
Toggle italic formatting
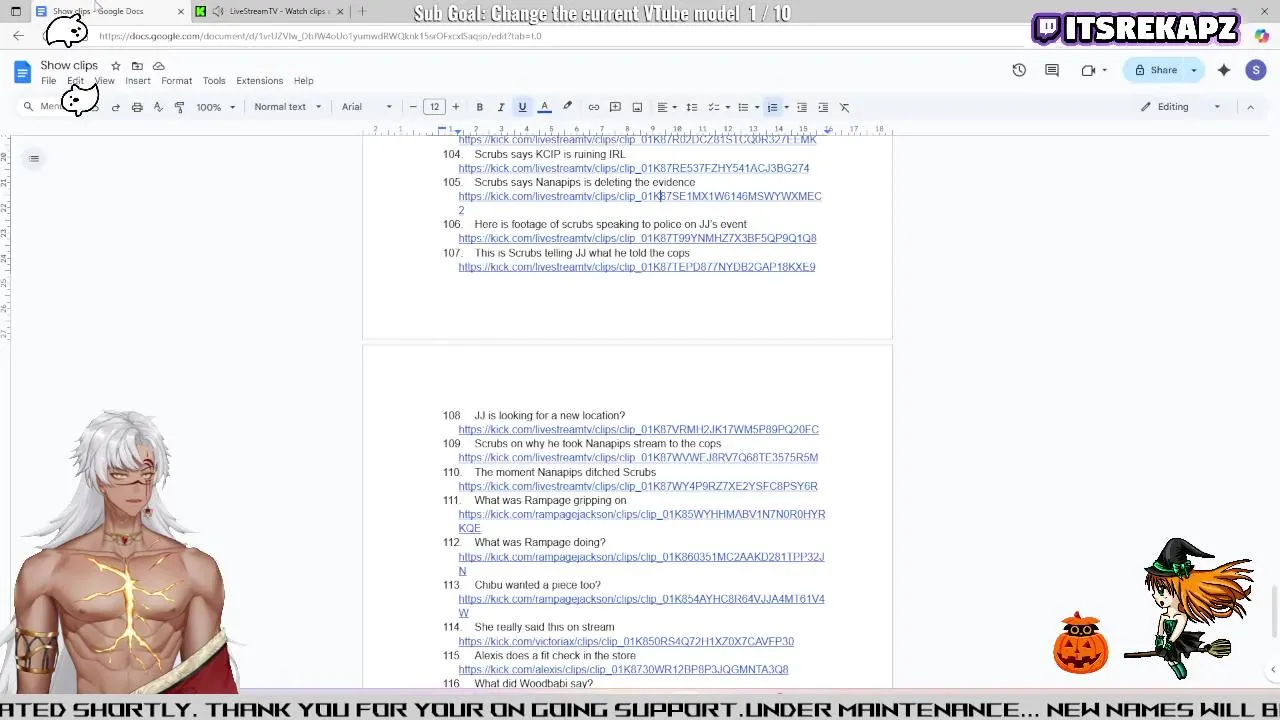[x=501, y=107]
